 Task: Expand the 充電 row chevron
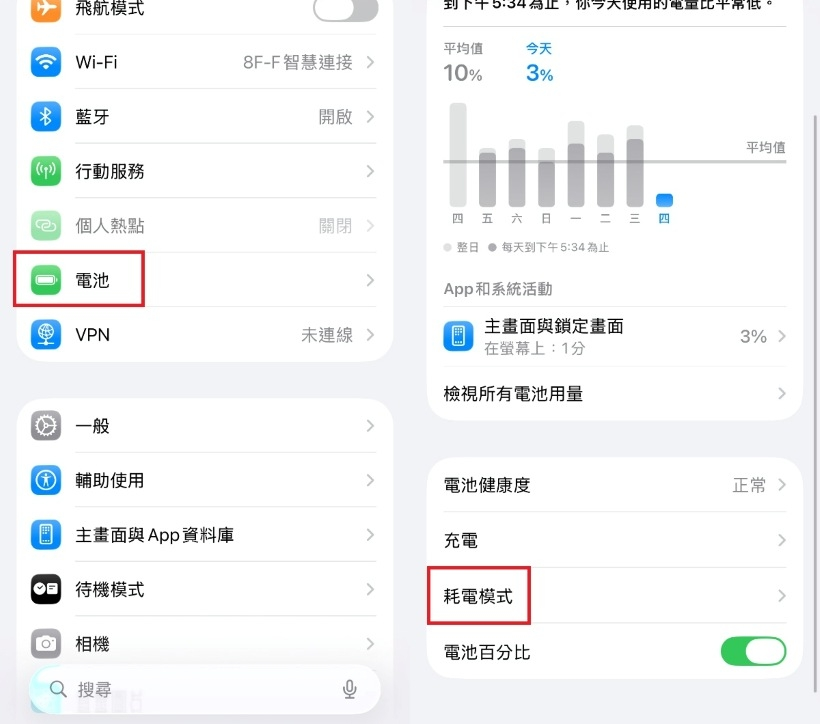click(781, 540)
